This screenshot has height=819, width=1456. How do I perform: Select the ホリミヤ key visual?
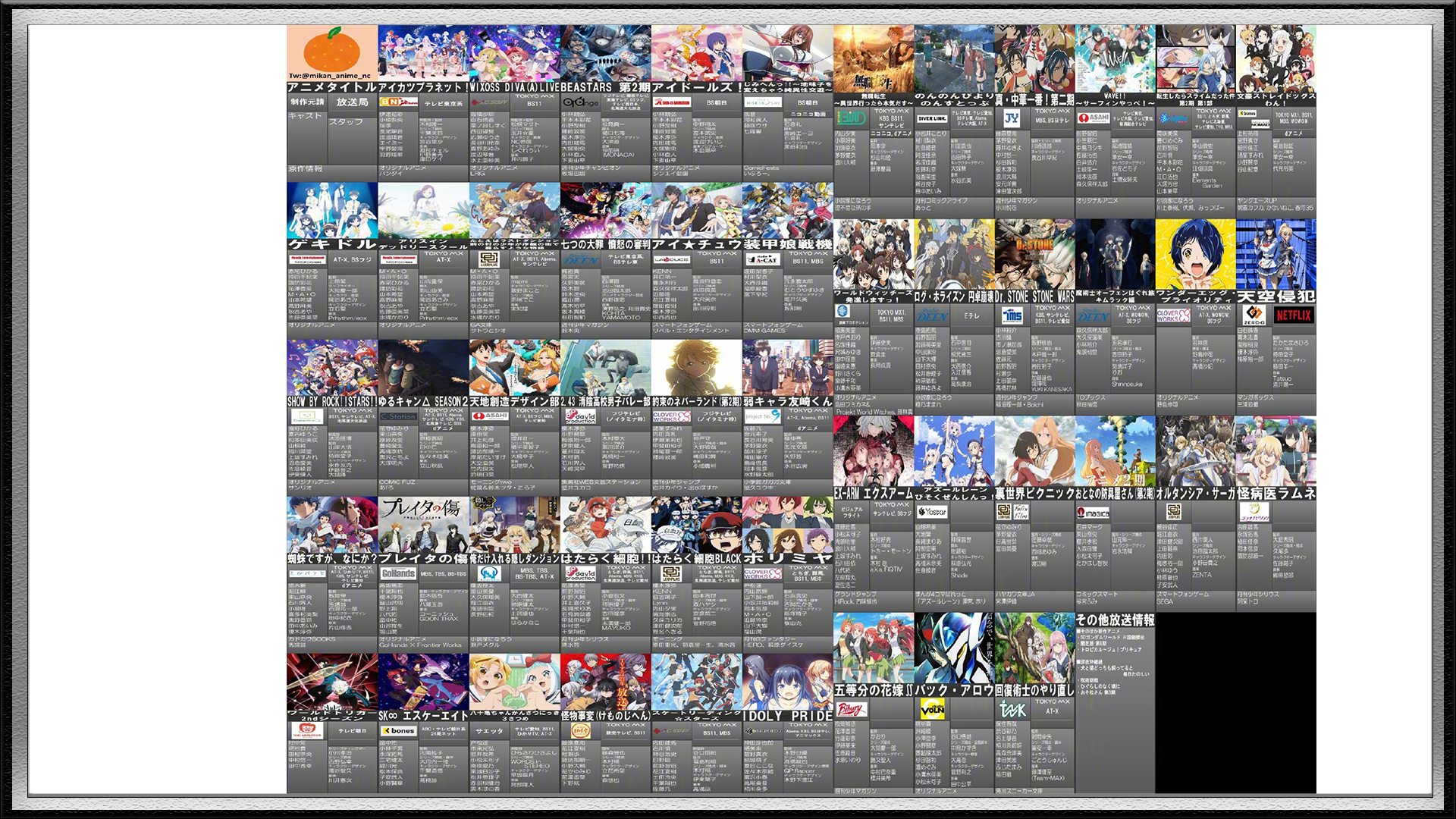(787, 524)
